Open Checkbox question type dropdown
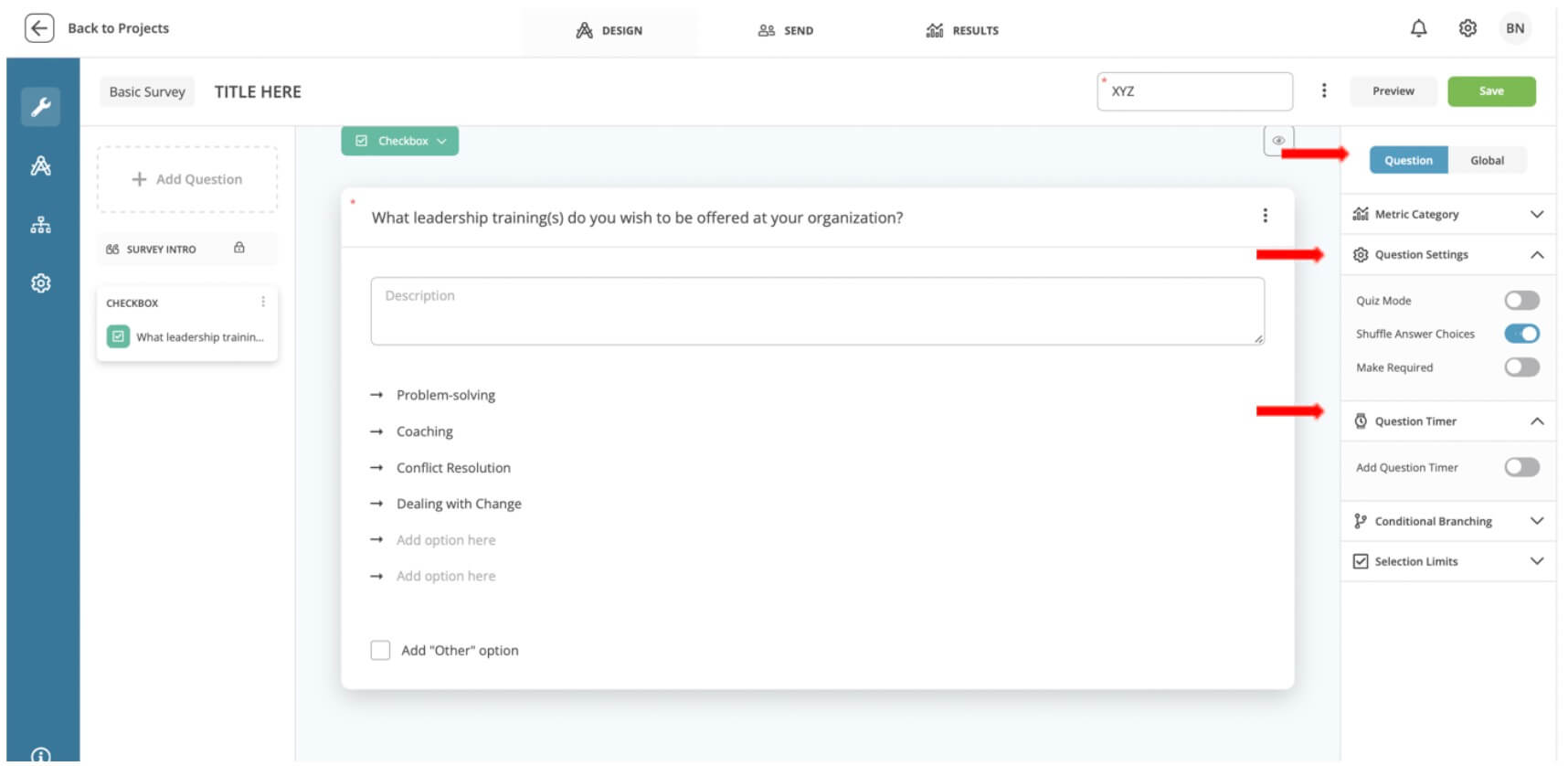The image size is (1568, 766). tap(400, 141)
